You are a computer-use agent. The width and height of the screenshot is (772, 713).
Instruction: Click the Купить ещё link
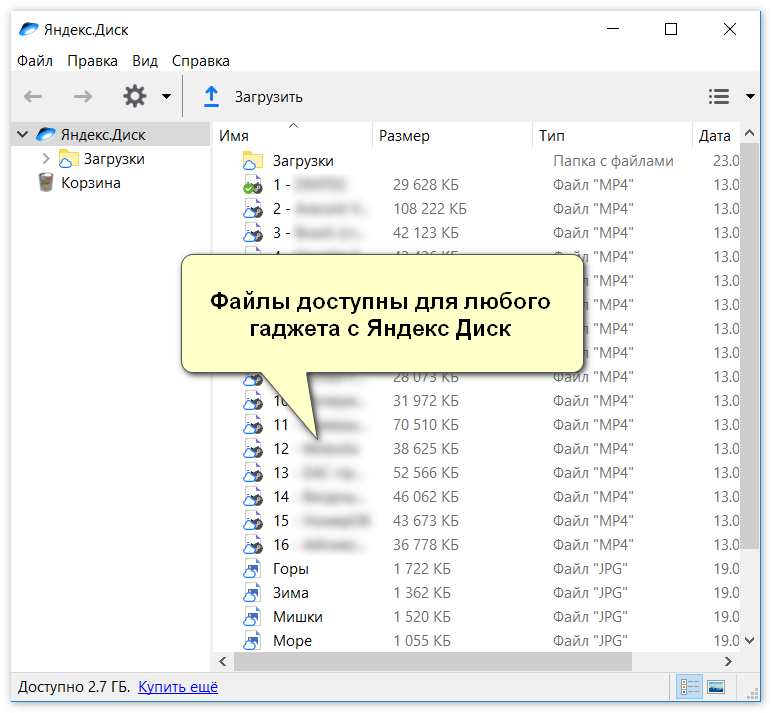point(178,687)
